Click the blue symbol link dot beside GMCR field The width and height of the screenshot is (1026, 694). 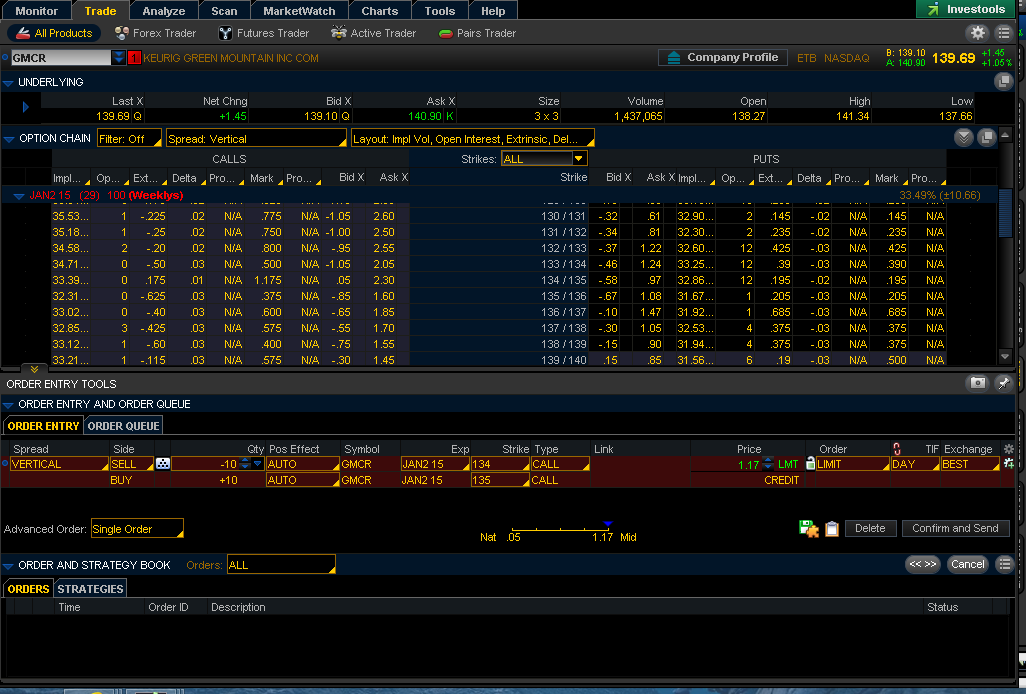click(x=5, y=58)
